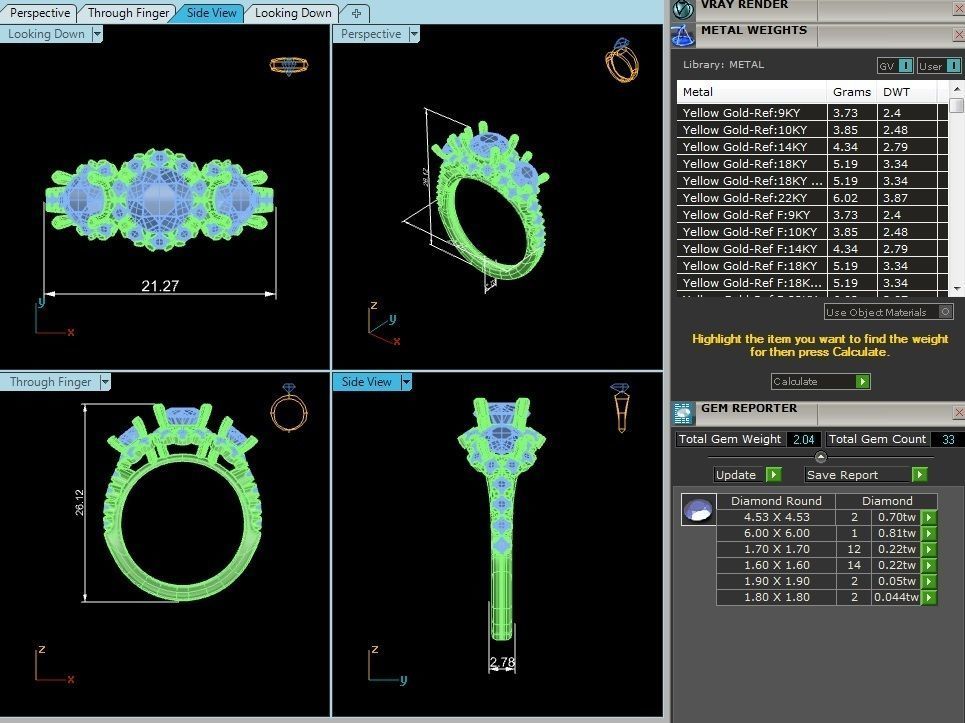Click green arrow for 1.90 X 1.90 row
Viewport: 965px width, 723px height.
(x=929, y=581)
